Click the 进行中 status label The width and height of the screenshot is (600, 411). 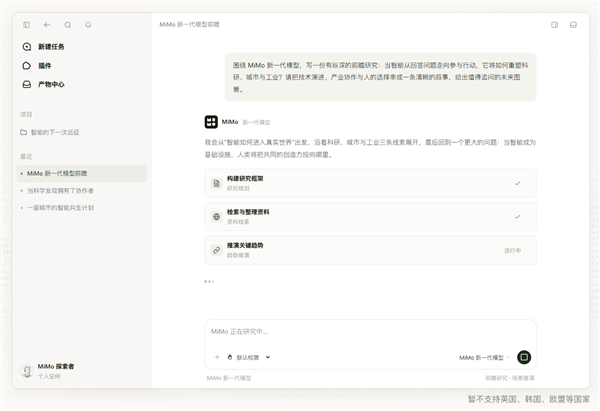click(x=512, y=250)
